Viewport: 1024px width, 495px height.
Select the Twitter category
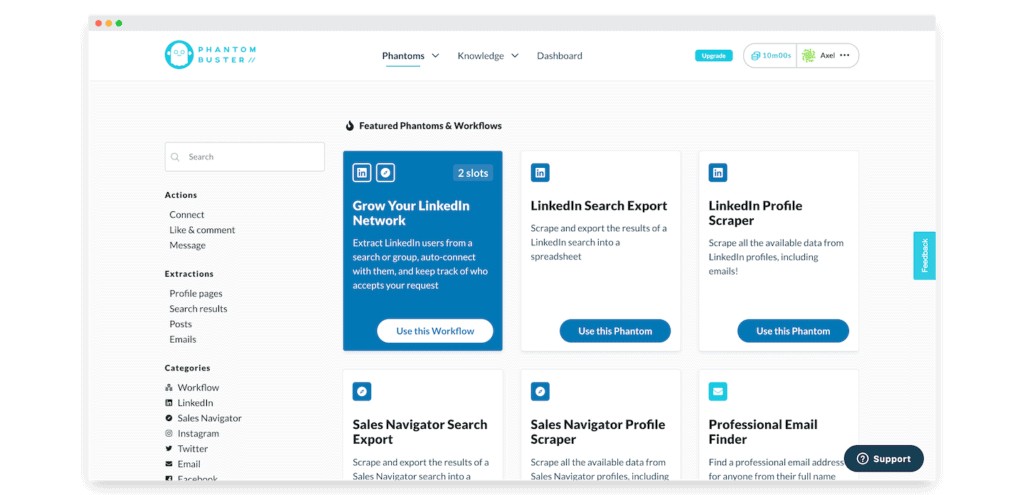[x=193, y=449]
